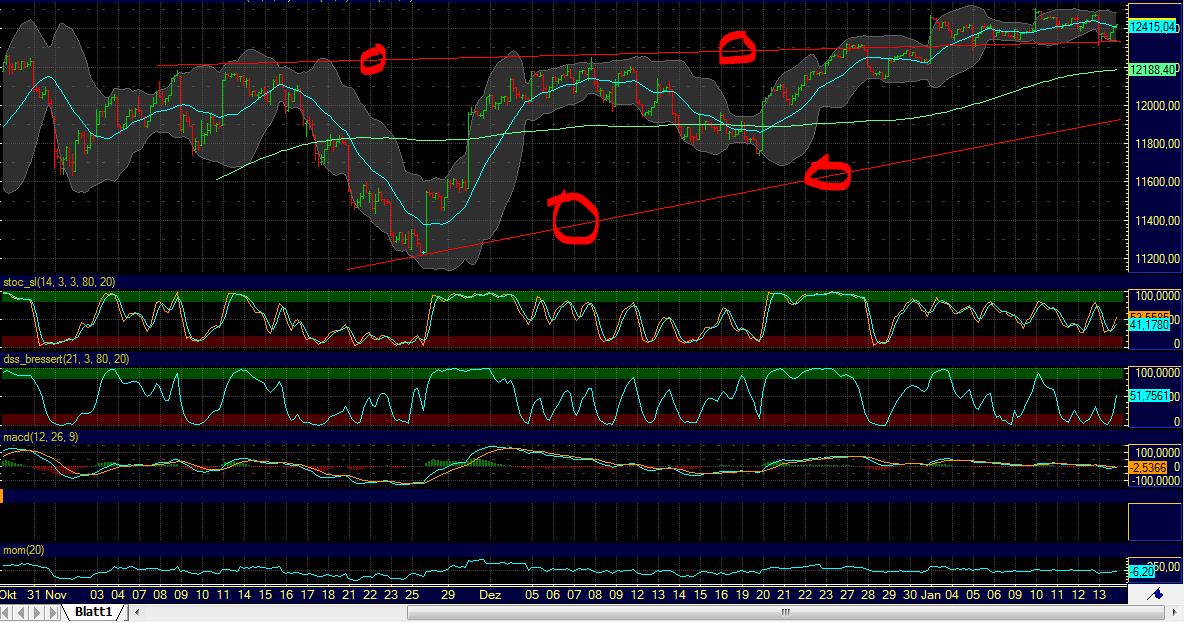Viewport: 1184px width, 623px height.
Task: Click the small chevron beside the Blatt1 tab
Action: tap(137, 612)
